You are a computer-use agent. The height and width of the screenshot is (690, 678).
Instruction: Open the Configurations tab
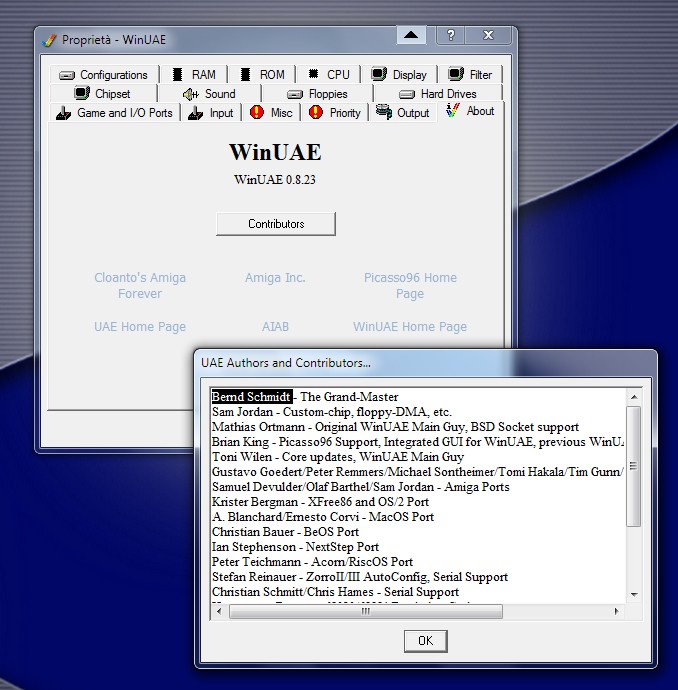click(x=103, y=75)
